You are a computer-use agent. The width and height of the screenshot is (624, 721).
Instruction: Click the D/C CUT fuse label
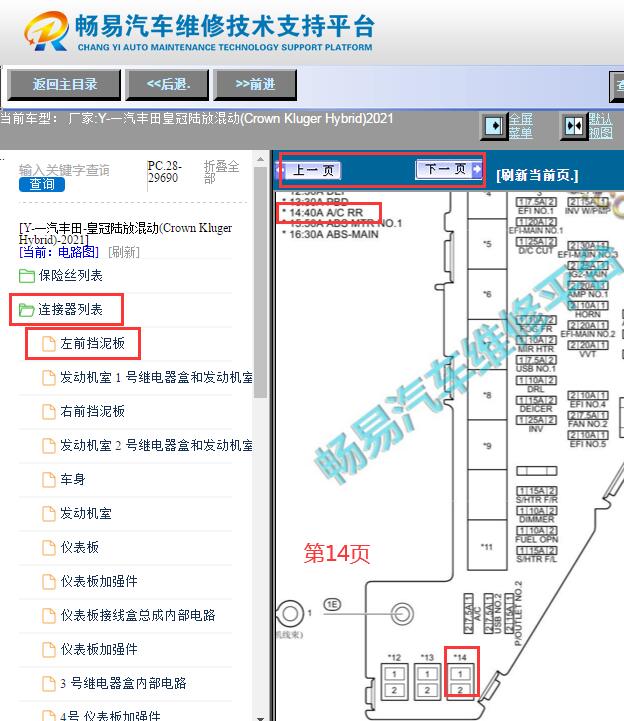536,251
